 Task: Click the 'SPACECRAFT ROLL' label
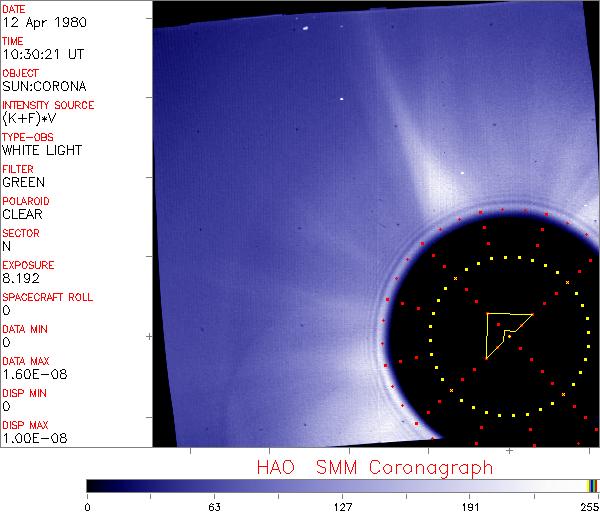coord(44,297)
